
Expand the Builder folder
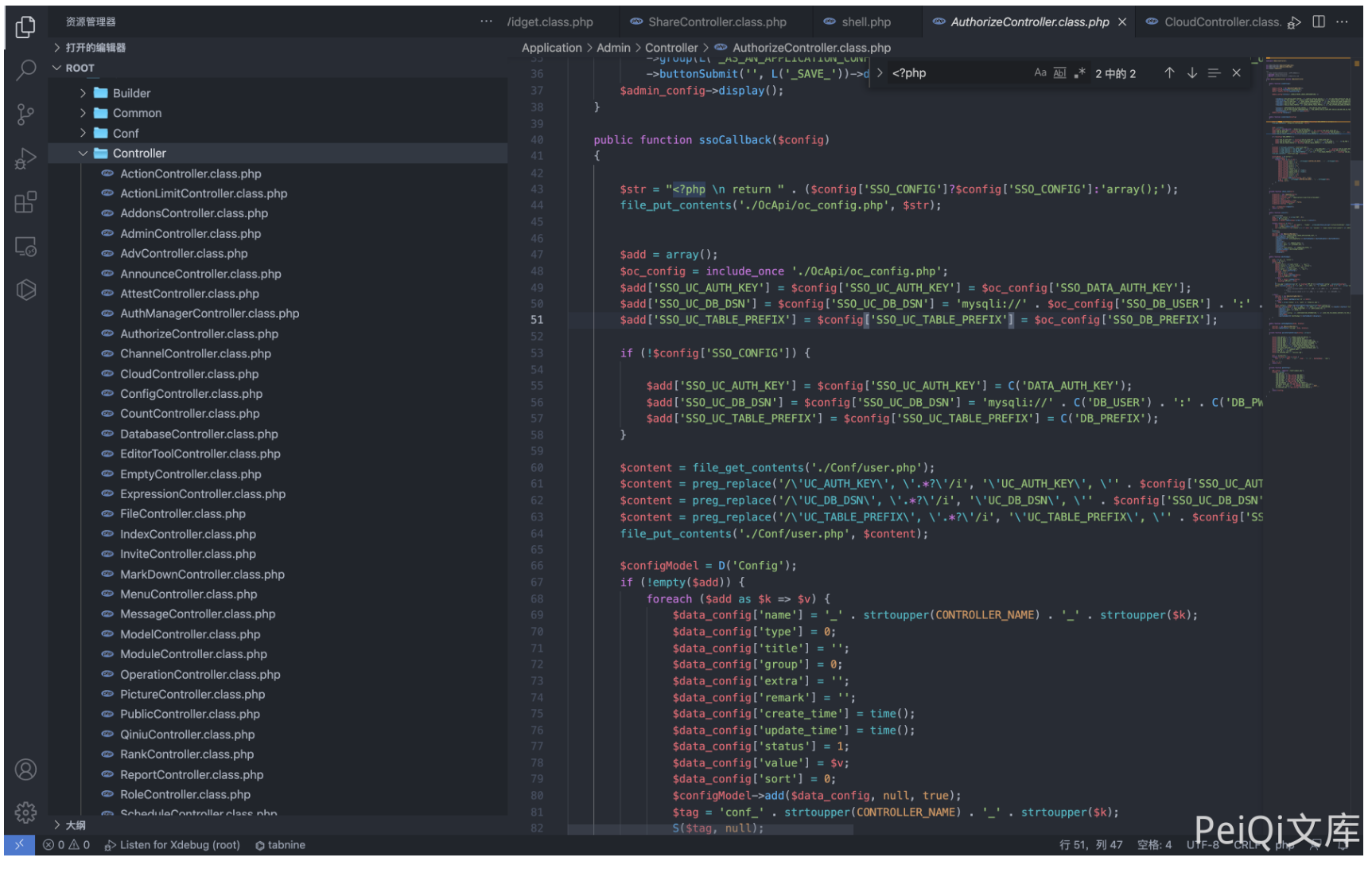tap(131, 93)
